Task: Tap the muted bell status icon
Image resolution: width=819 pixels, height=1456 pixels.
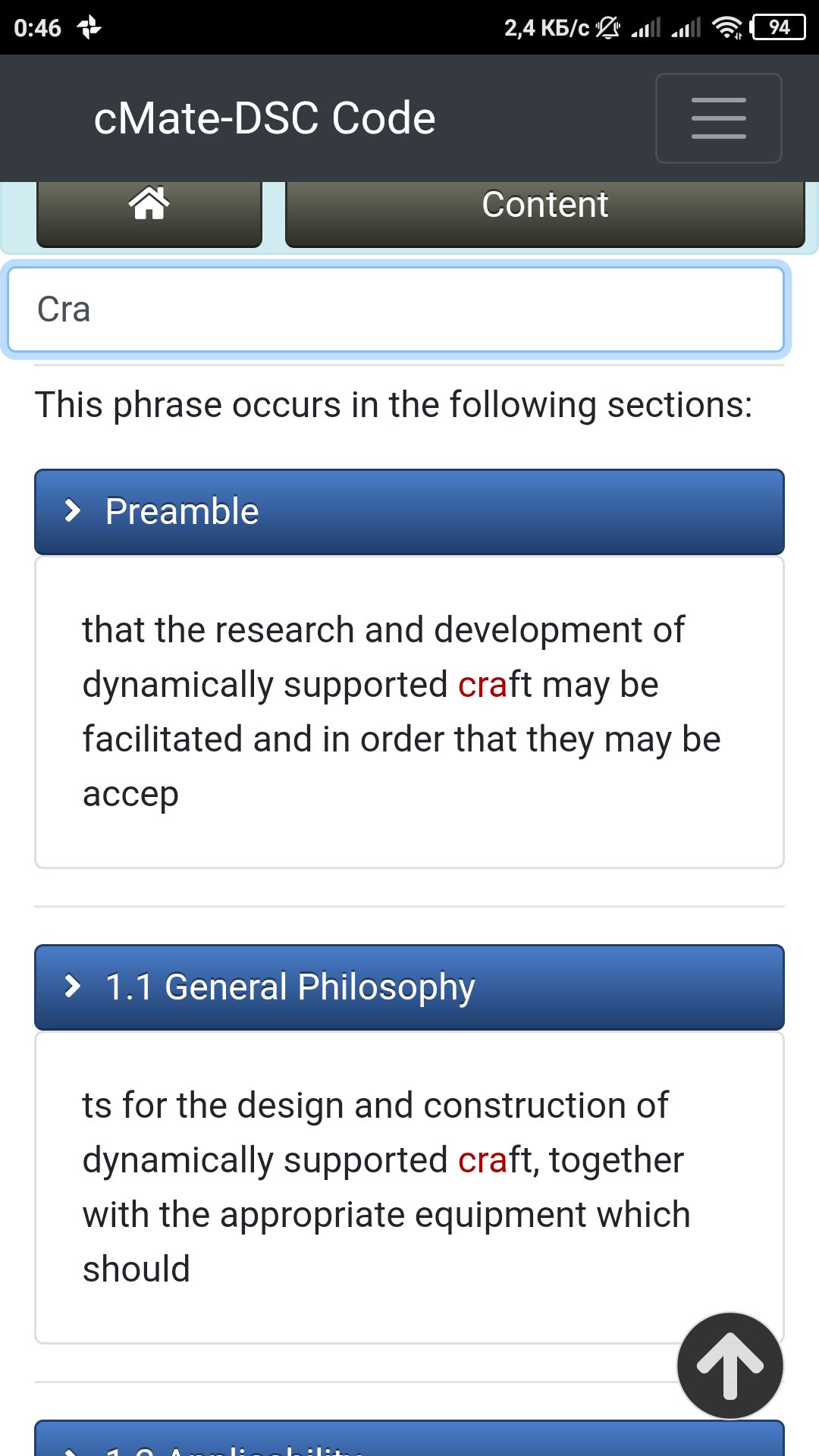Action: (x=607, y=28)
